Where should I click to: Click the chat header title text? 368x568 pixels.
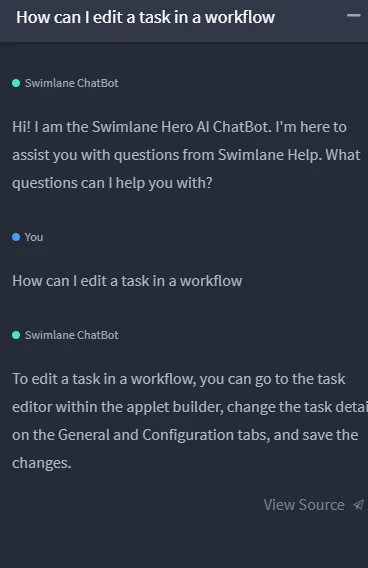coord(146,17)
